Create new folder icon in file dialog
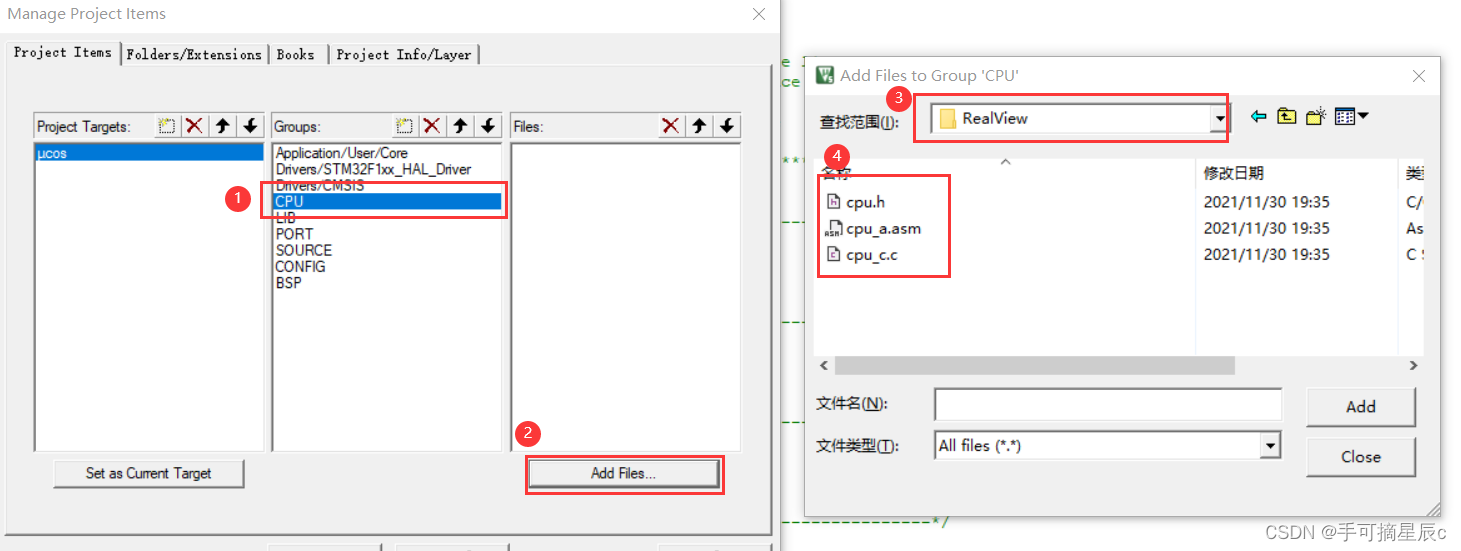The width and height of the screenshot is (1461, 551). (x=1315, y=117)
